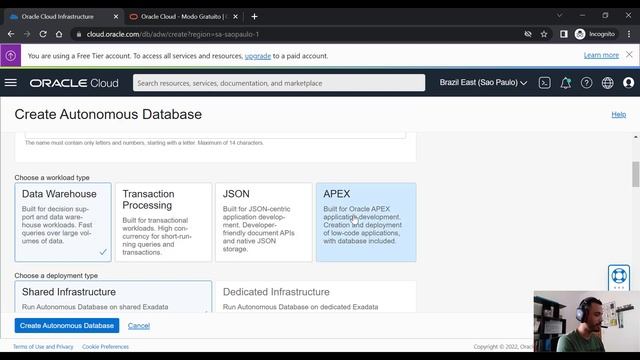Select the JSON workload type
The width and height of the screenshot is (640, 360).
coord(264,222)
